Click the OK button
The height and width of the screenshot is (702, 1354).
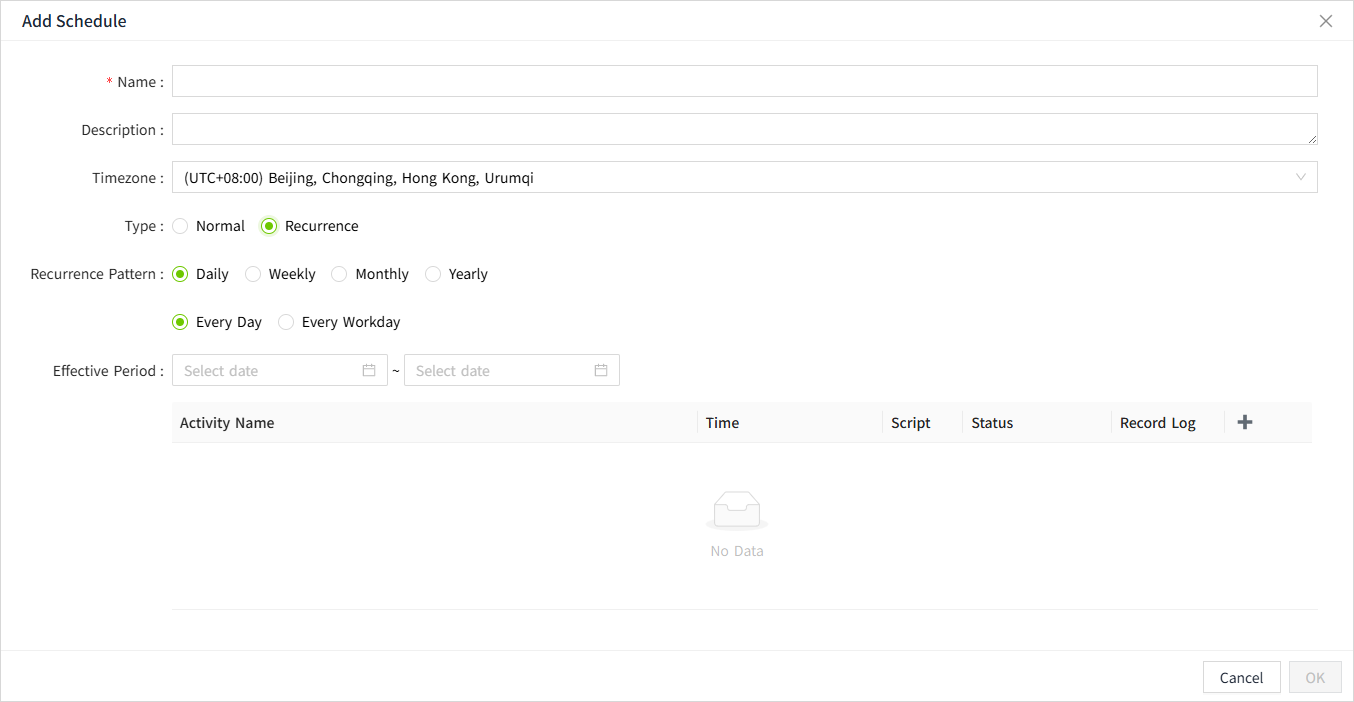pos(1315,677)
